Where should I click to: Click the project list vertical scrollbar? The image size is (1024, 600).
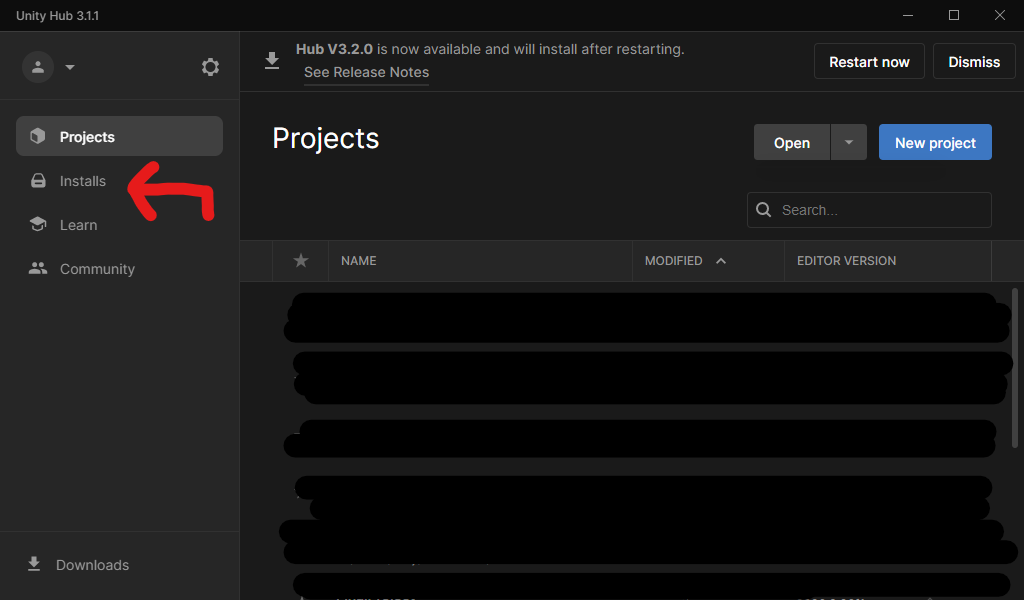pyautogui.click(x=1014, y=368)
